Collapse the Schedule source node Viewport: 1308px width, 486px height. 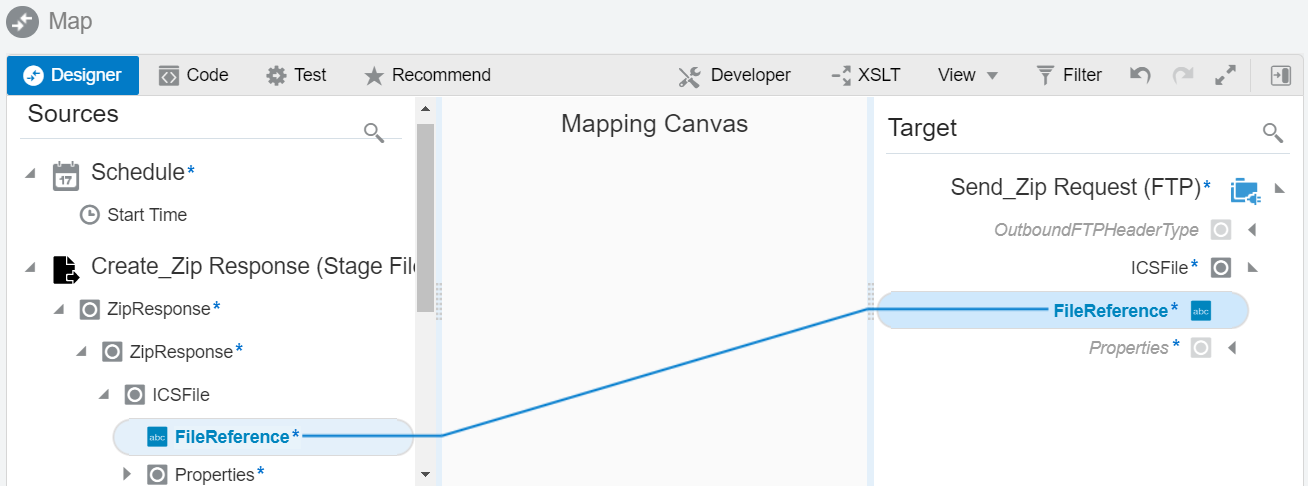pos(31,173)
